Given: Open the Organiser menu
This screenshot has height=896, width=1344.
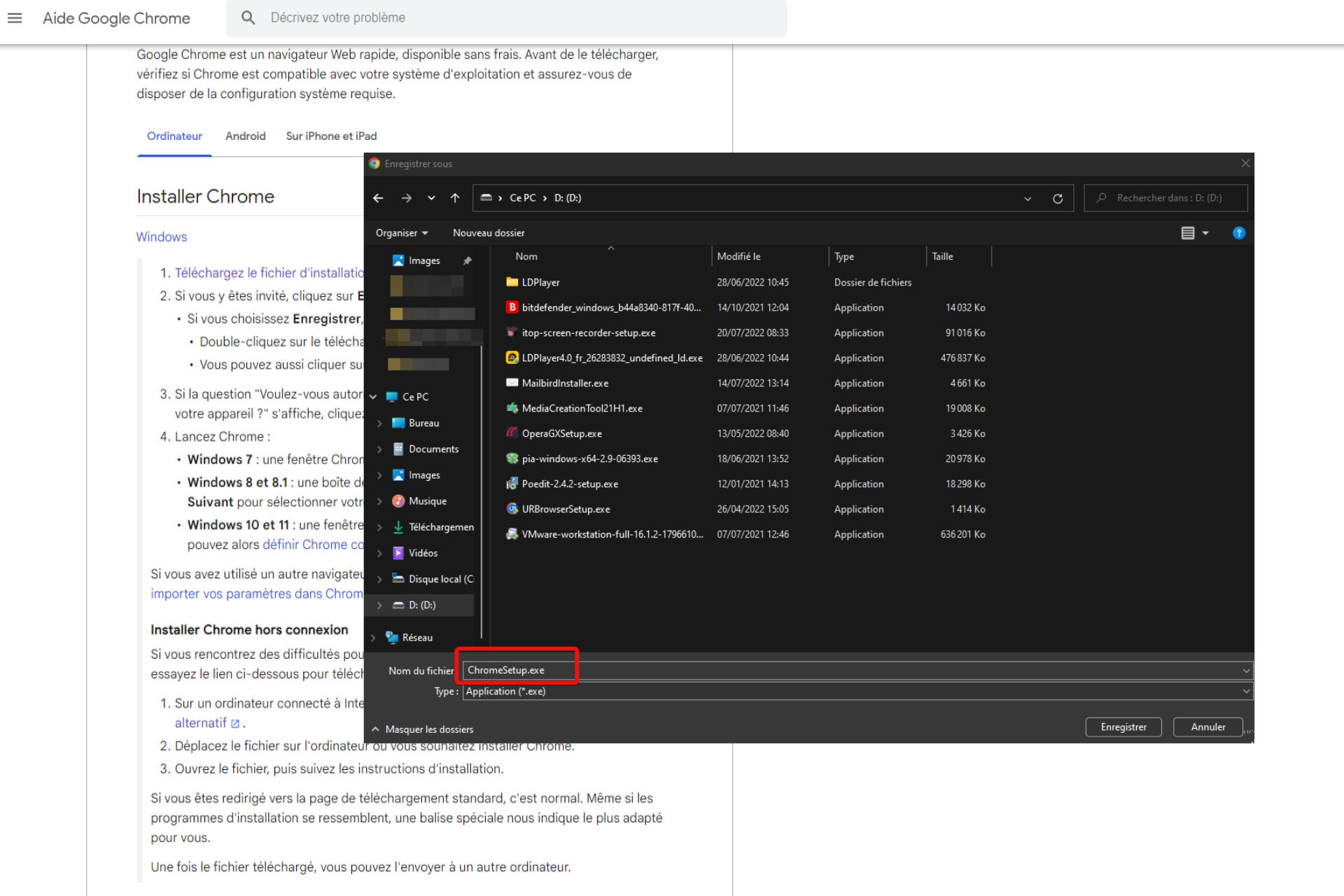Looking at the screenshot, I should pos(402,233).
